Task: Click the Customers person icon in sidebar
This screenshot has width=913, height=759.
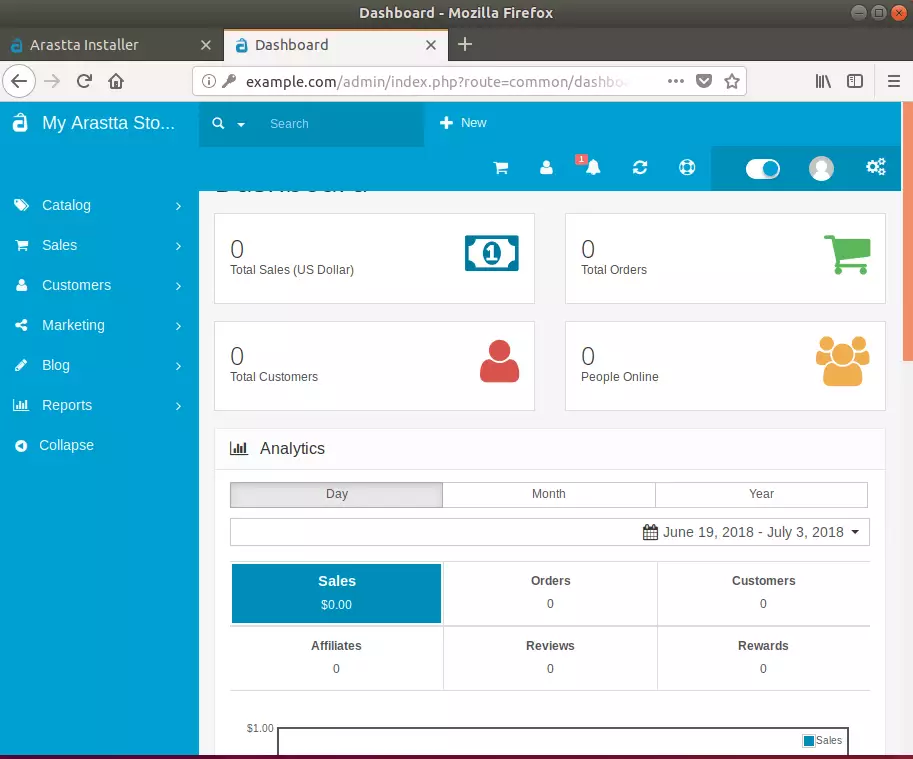Action: coord(22,285)
